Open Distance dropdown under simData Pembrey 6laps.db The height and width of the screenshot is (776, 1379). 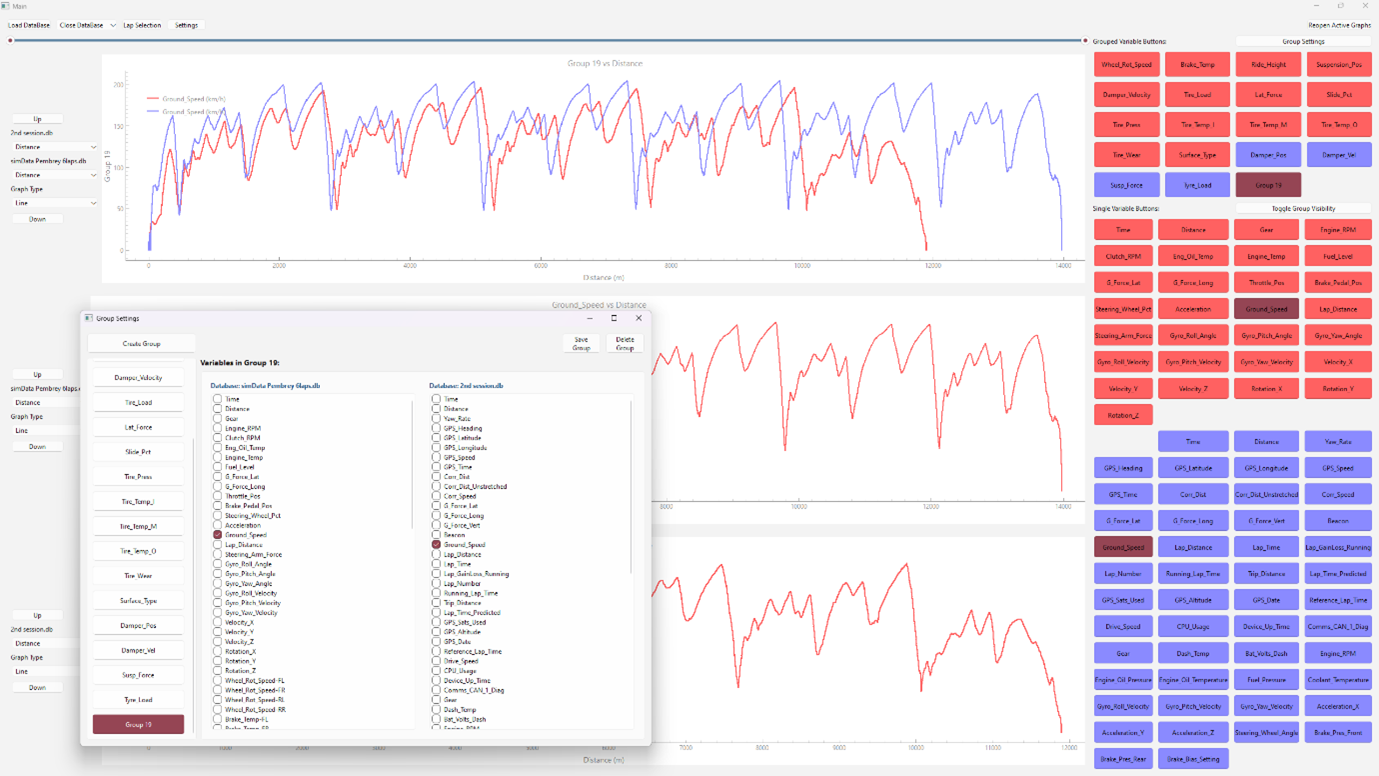(54, 175)
